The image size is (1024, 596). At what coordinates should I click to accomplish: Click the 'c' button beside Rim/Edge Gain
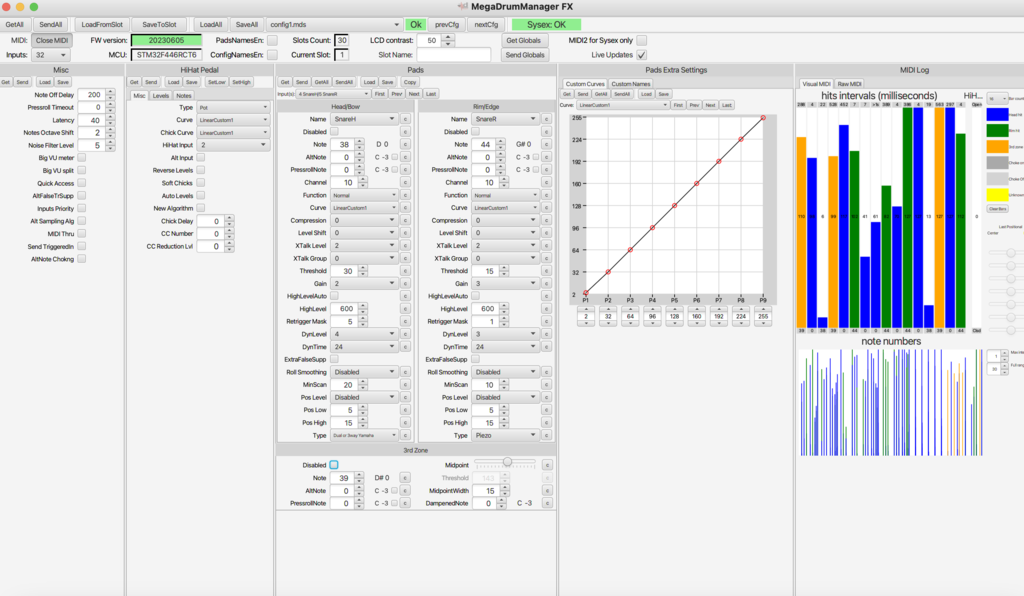[546, 283]
